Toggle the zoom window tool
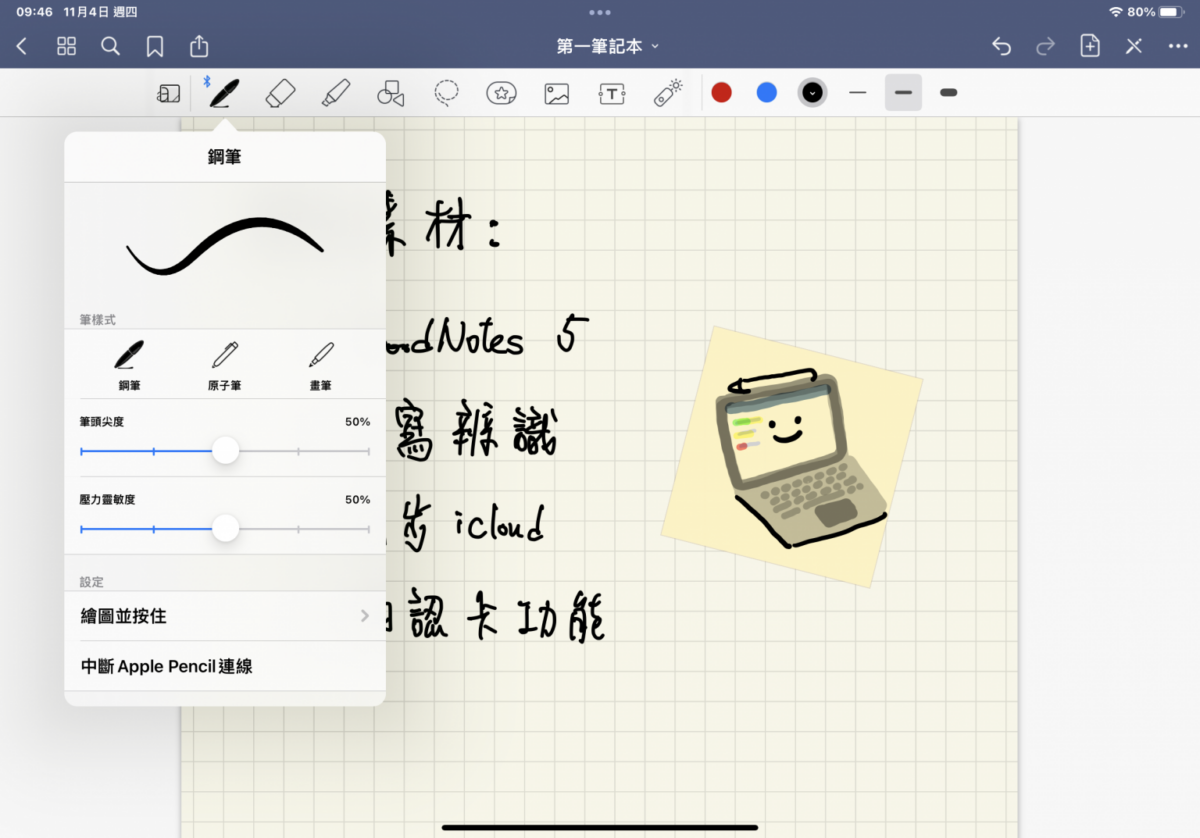This screenshot has height=838, width=1200. click(x=168, y=93)
